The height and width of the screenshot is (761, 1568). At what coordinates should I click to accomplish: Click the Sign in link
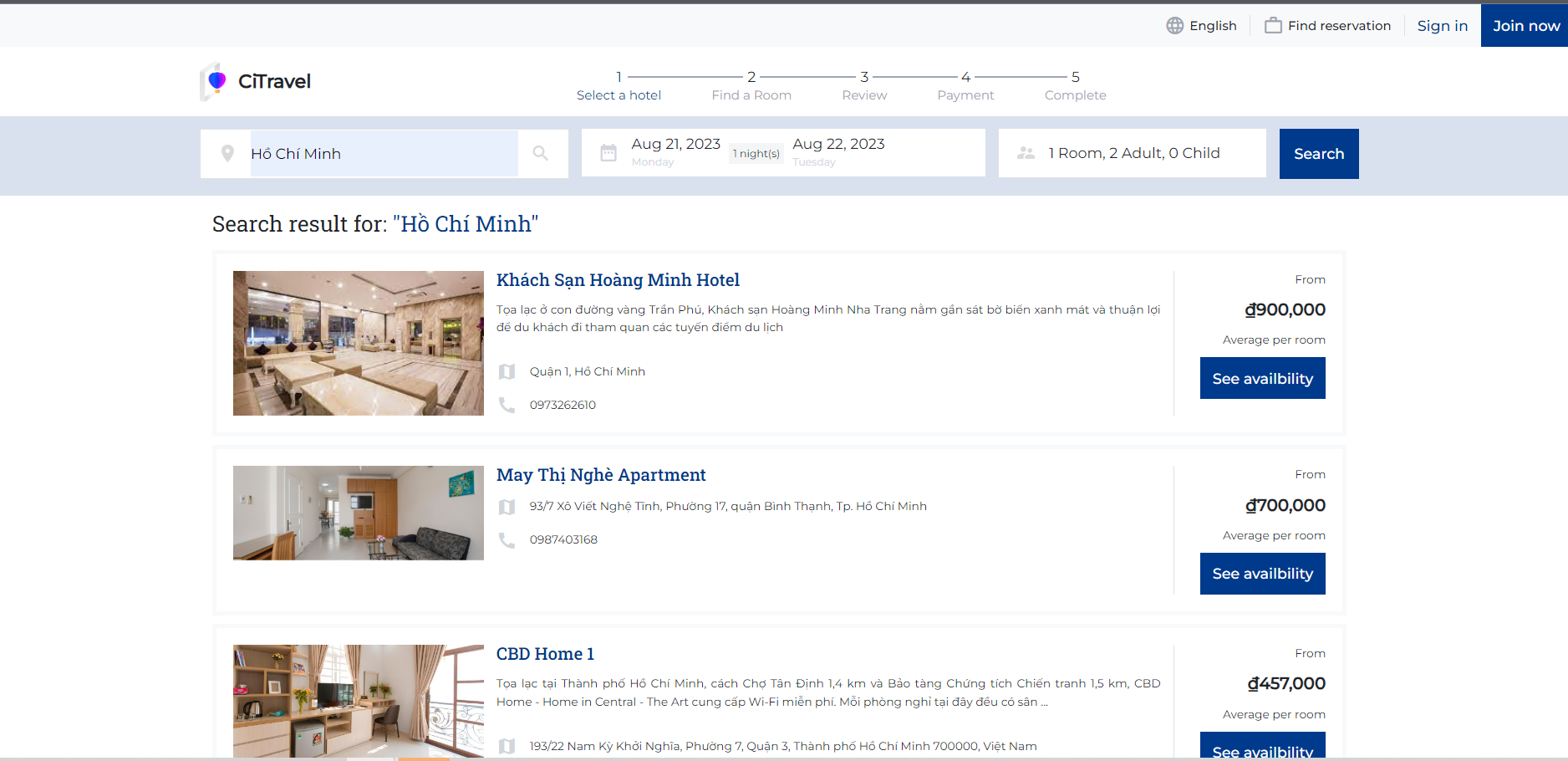tap(1443, 26)
